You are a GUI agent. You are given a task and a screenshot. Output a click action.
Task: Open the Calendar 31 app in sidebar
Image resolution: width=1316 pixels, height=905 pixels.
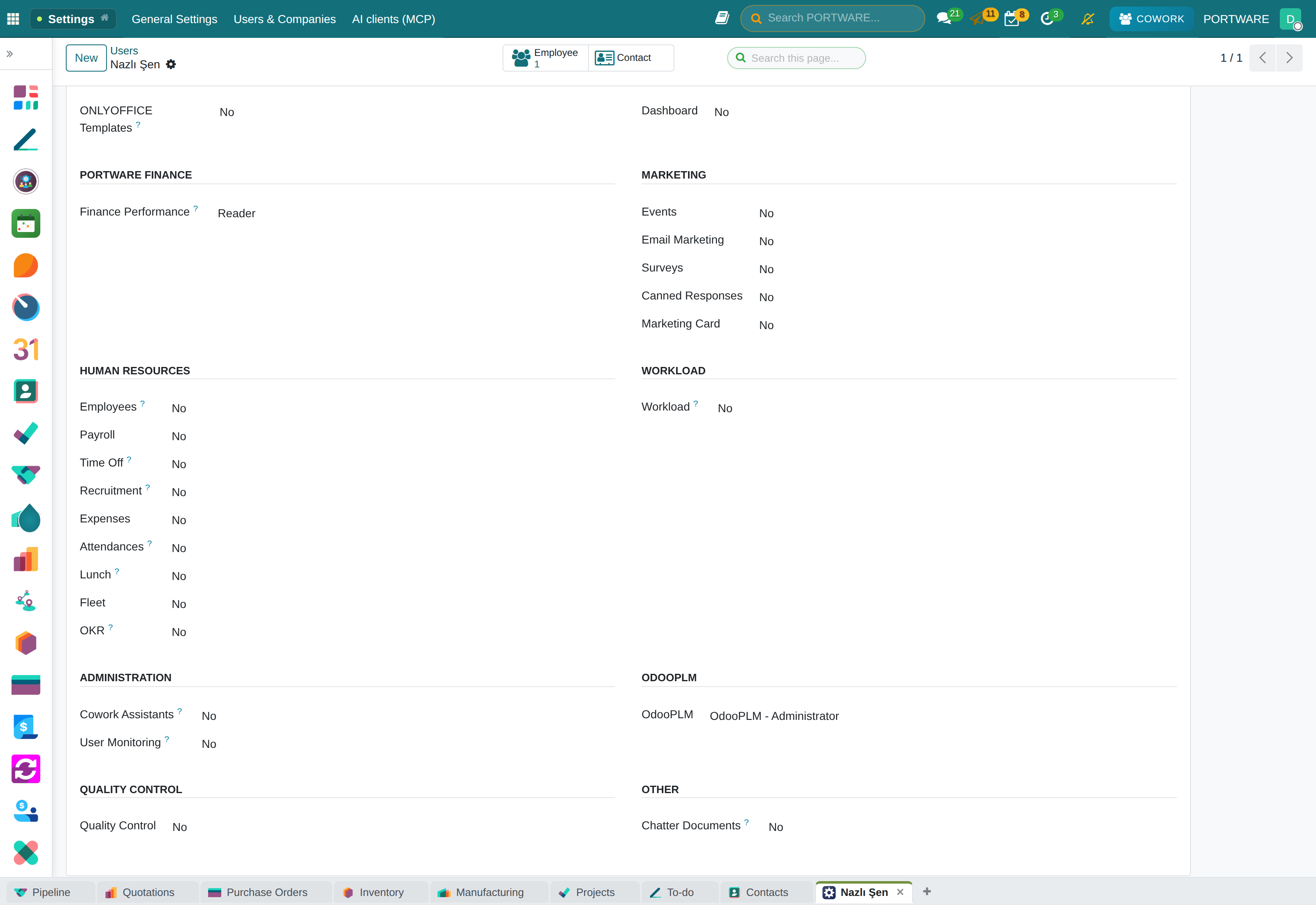pos(25,349)
